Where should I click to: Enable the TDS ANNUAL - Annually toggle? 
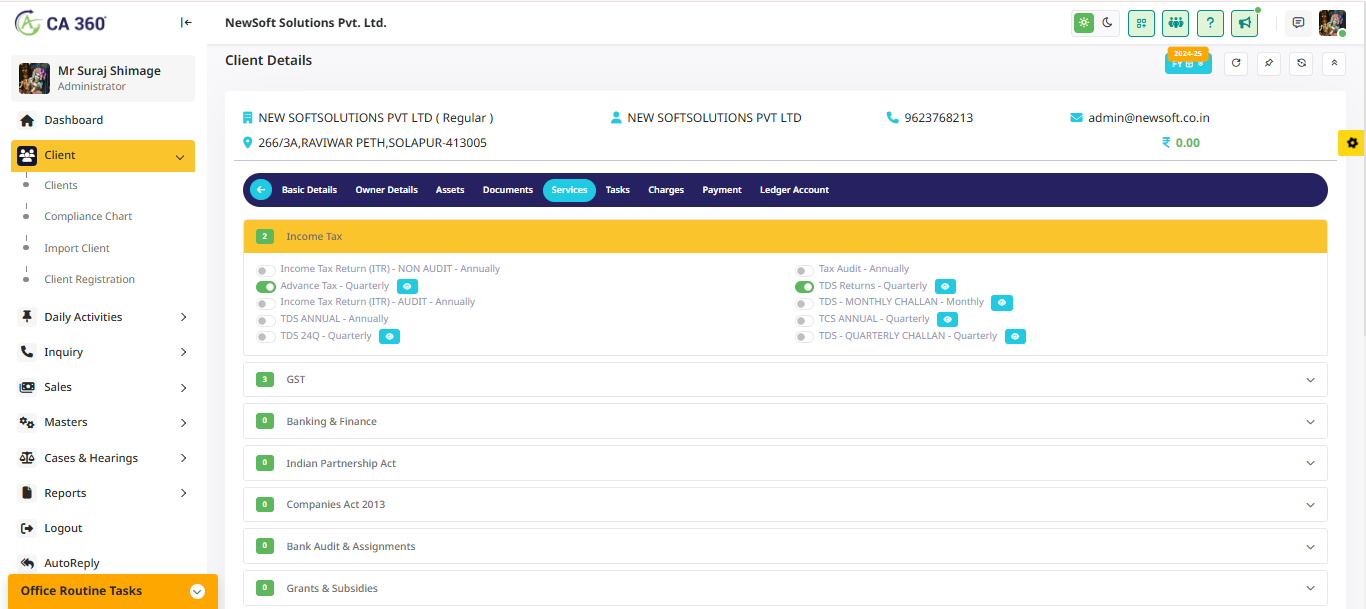coord(265,320)
